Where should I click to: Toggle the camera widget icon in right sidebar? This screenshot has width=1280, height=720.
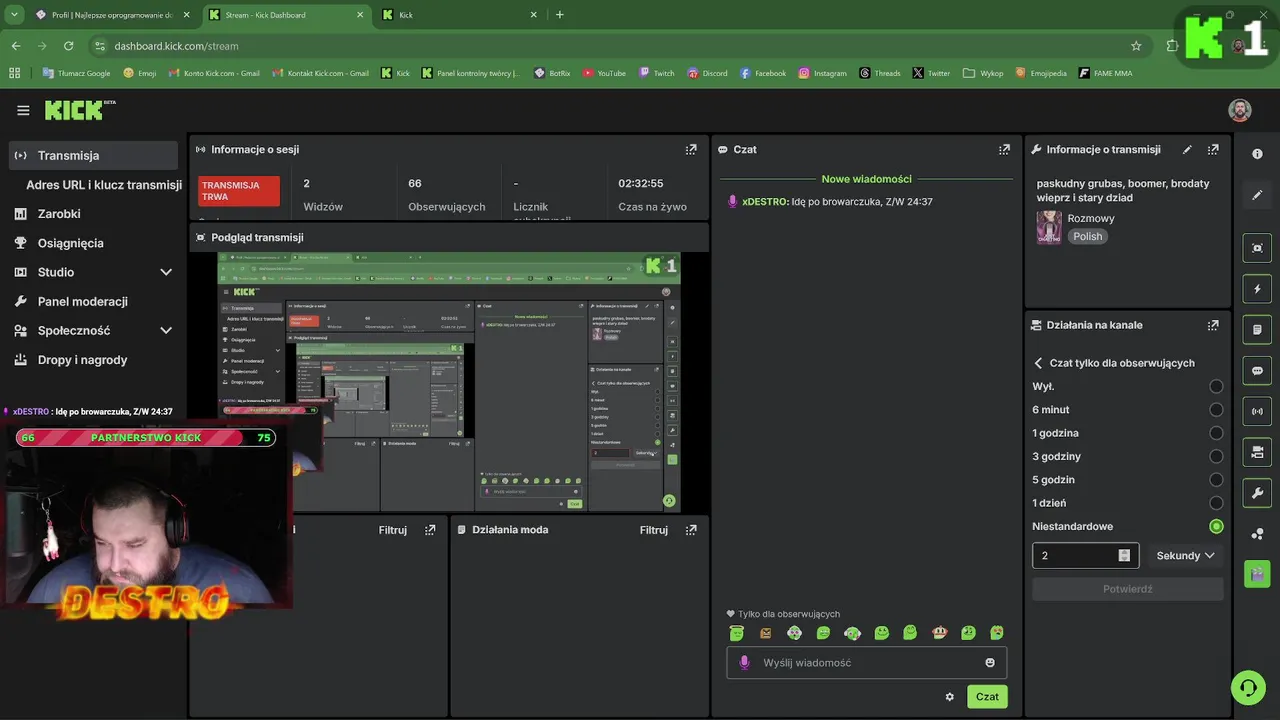(x=1257, y=452)
